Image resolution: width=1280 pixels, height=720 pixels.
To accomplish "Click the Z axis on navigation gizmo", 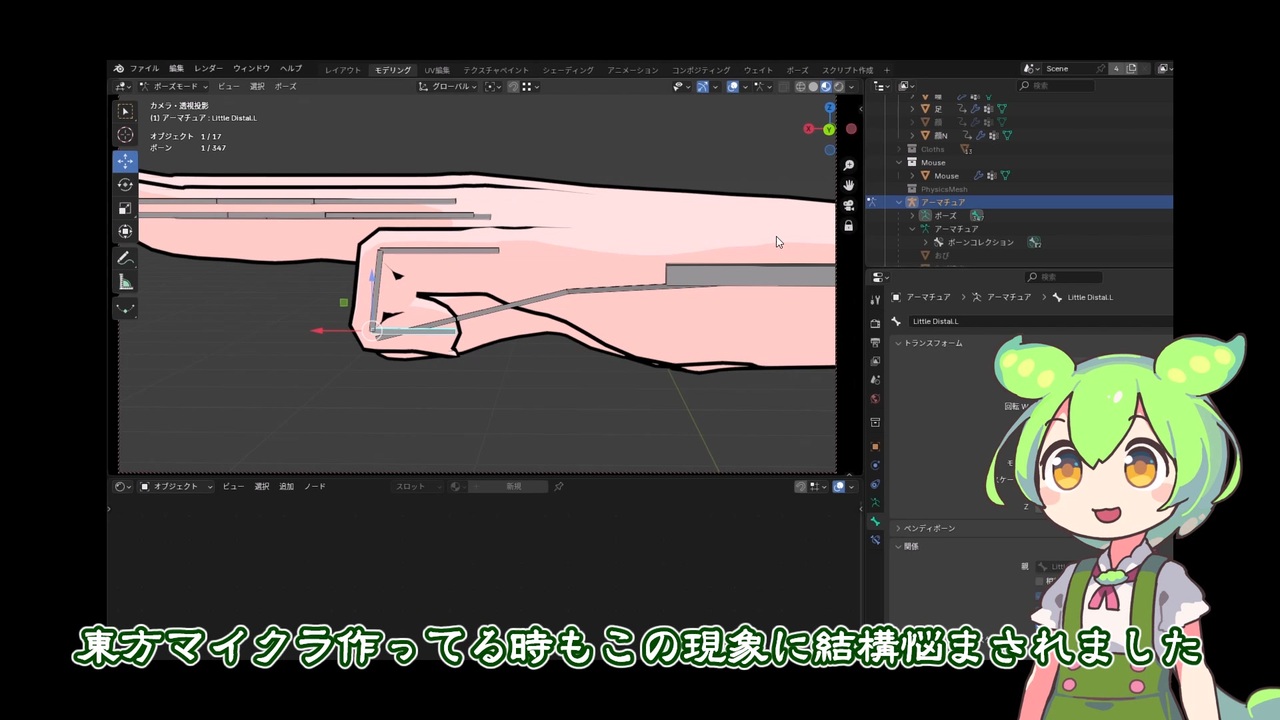I will pyautogui.click(x=830, y=107).
